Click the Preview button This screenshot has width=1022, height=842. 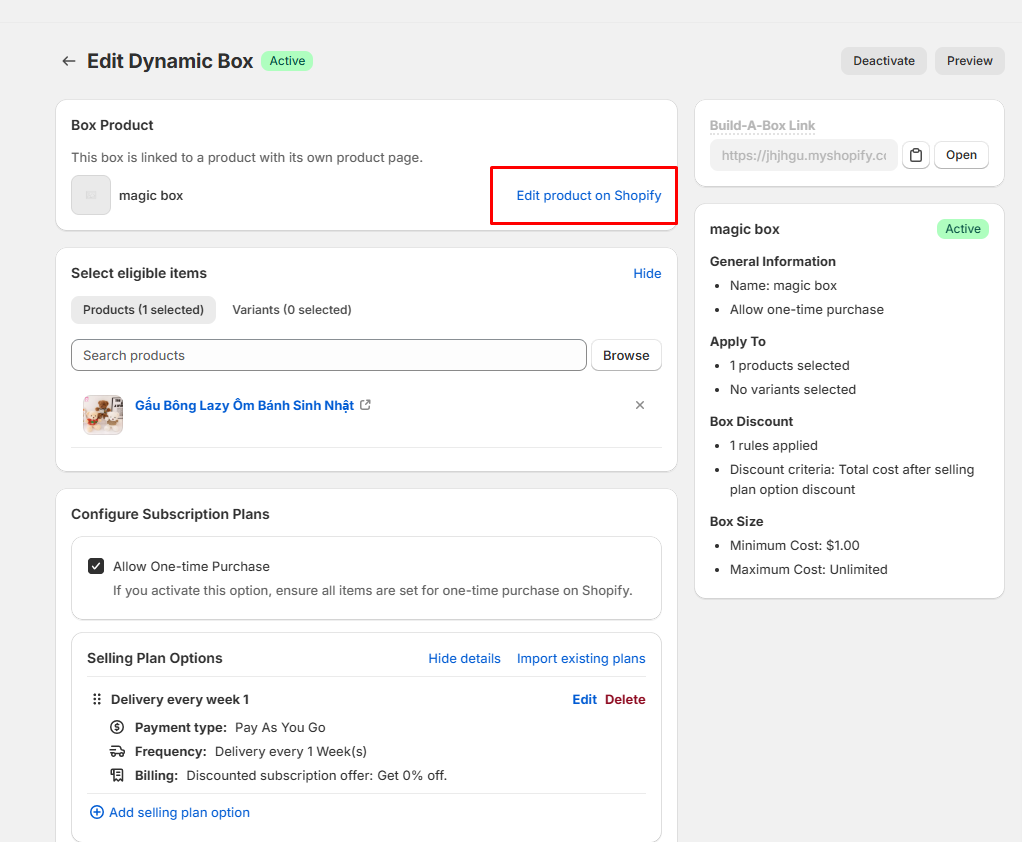[969, 61]
